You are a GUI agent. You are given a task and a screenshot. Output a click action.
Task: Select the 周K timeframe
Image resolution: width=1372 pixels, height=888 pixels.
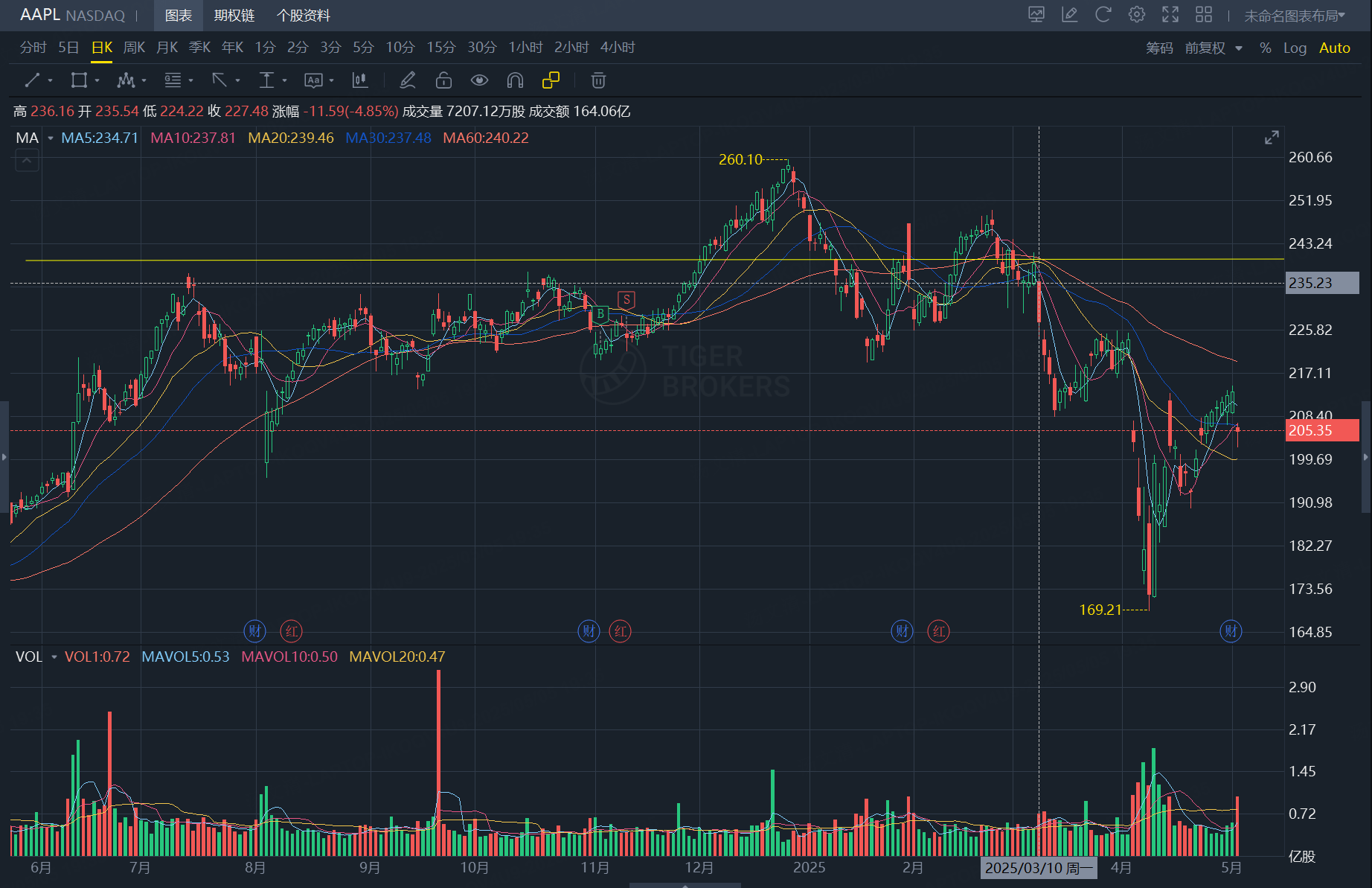pyautogui.click(x=134, y=48)
